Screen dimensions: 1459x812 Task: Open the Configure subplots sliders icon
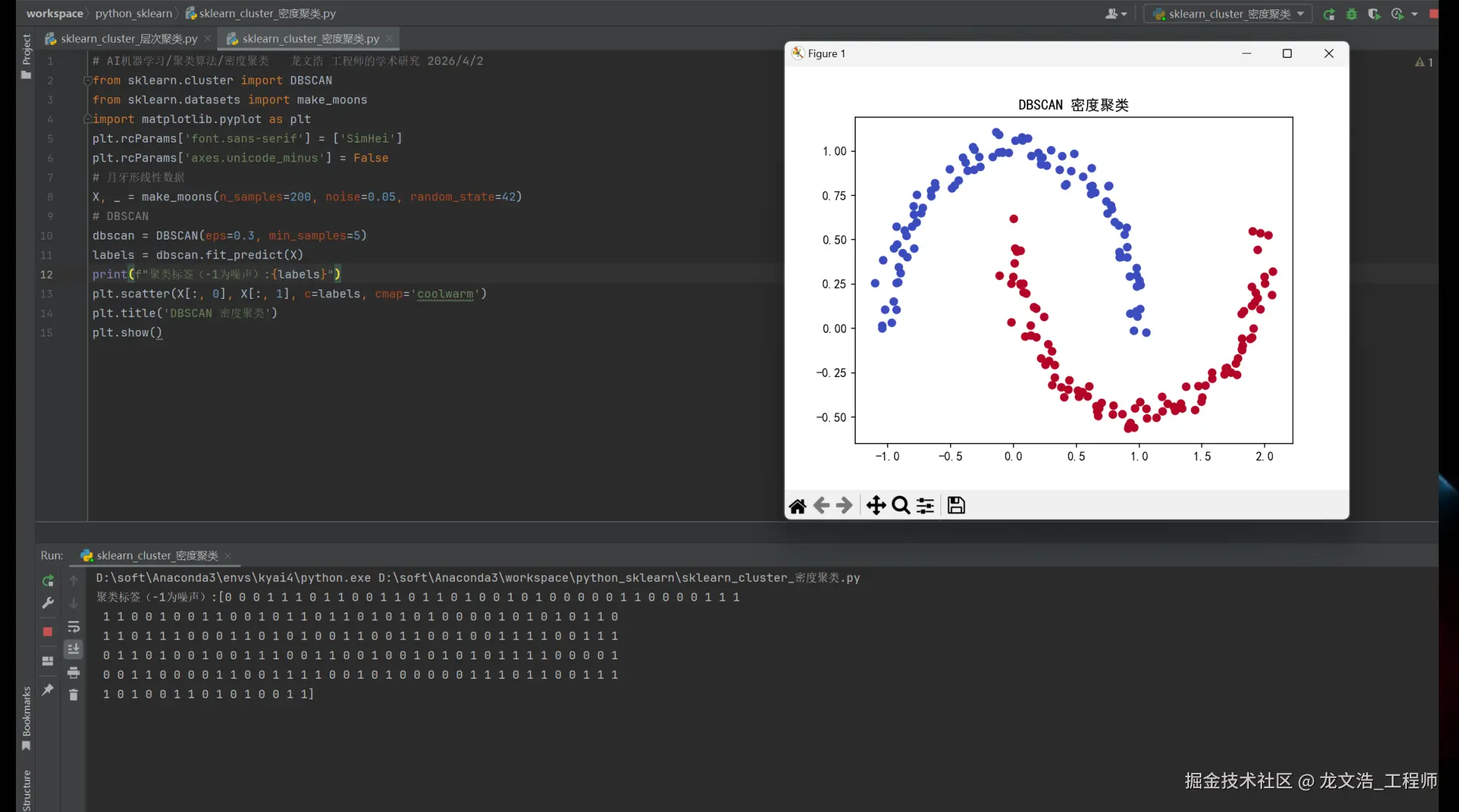[x=925, y=505]
